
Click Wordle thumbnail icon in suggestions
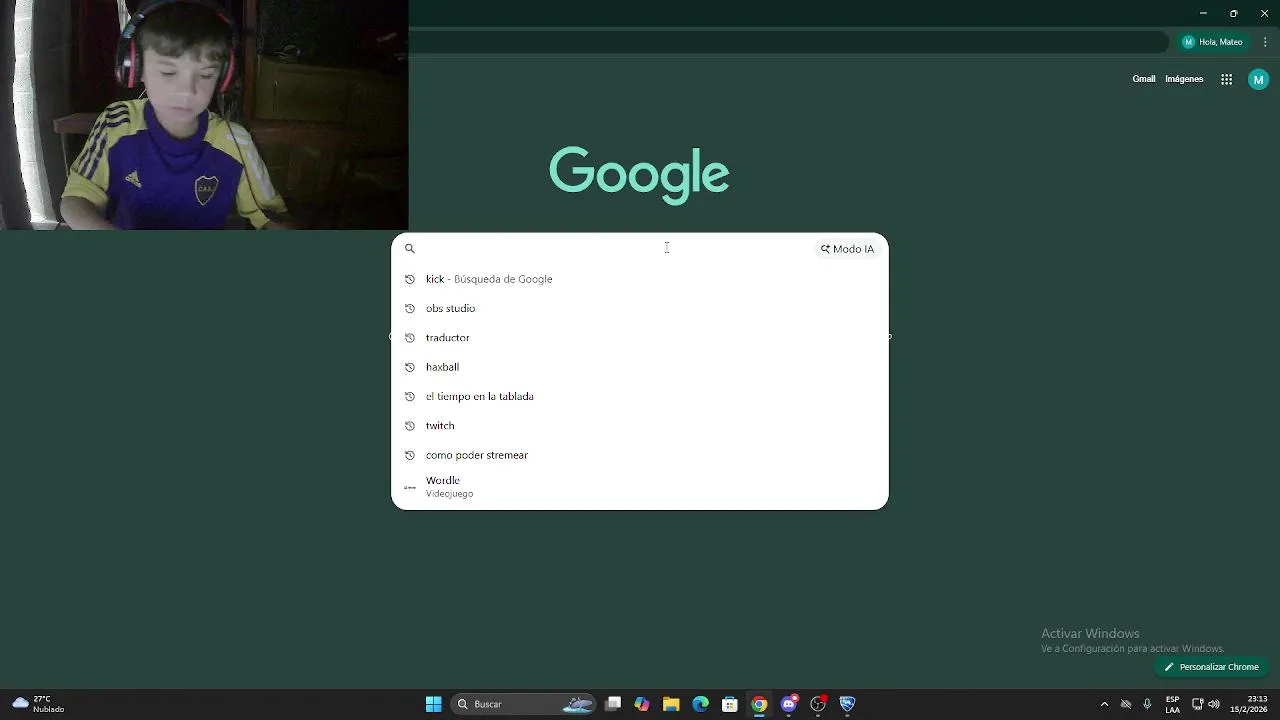pyautogui.click(x=409, y=487)
